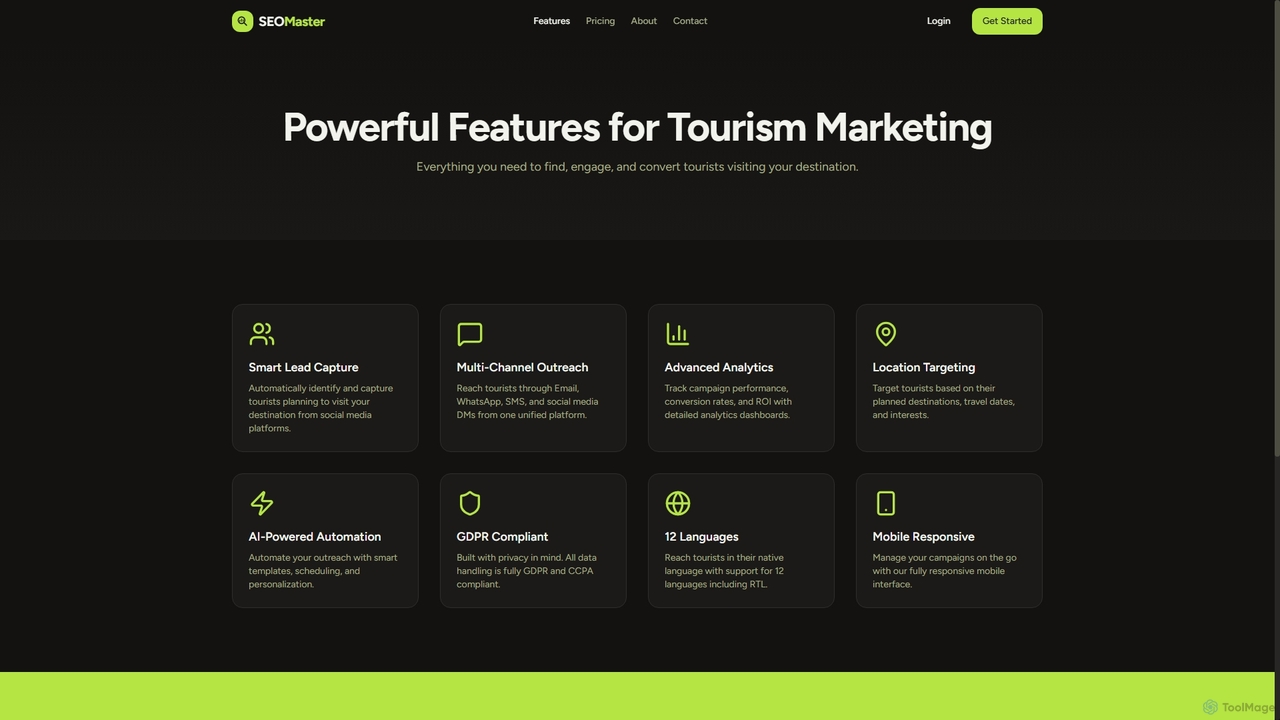Viewport: 1280px width, 720px height.
Task: Click the chat bubble icon for Multi-Channel Outreach
Action: 470,334
